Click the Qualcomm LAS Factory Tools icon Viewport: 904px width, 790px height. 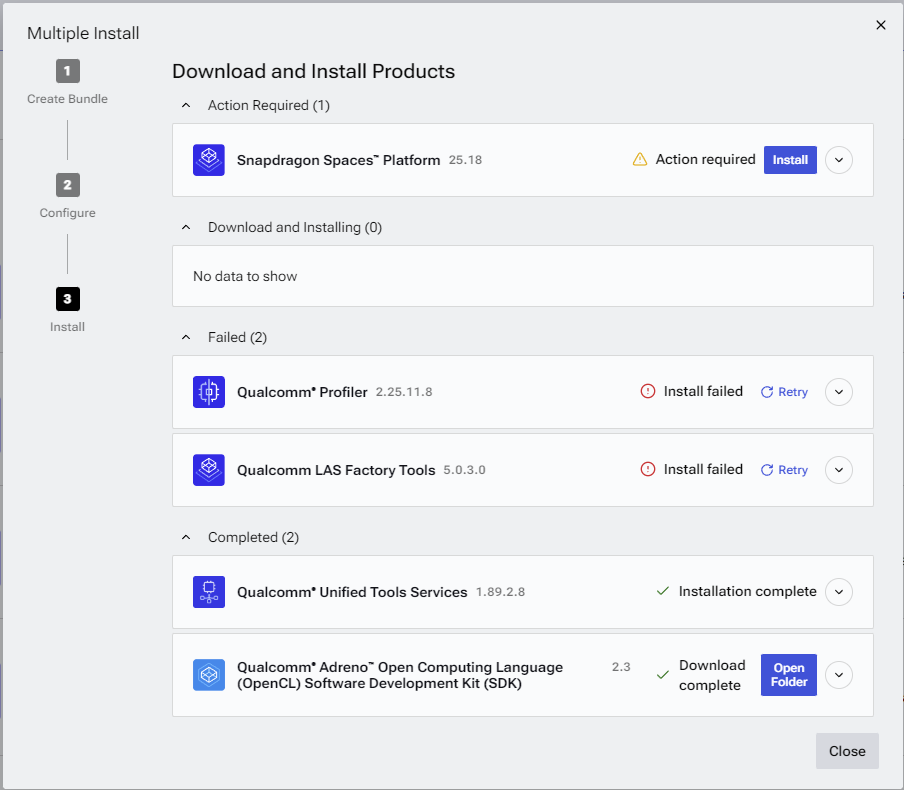point(209,470)
